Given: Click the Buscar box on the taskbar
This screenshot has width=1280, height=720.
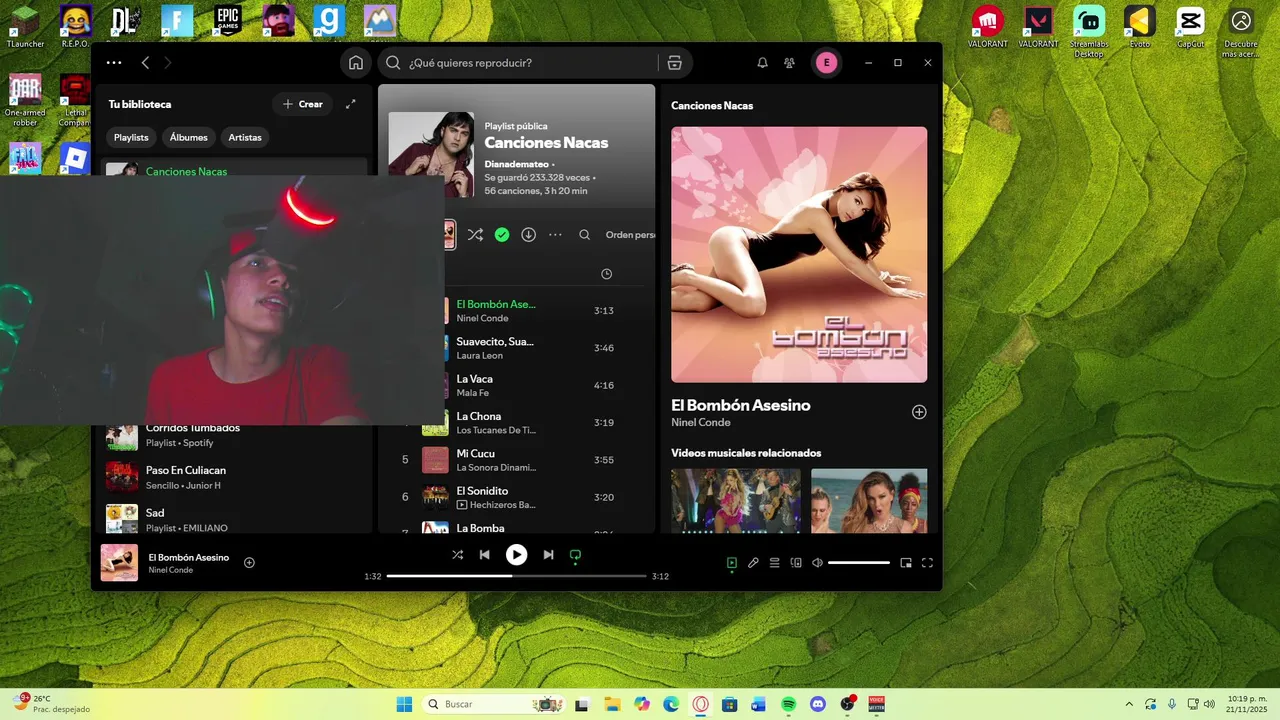Looking at the screenshot, I should click(x=494, y=704).
